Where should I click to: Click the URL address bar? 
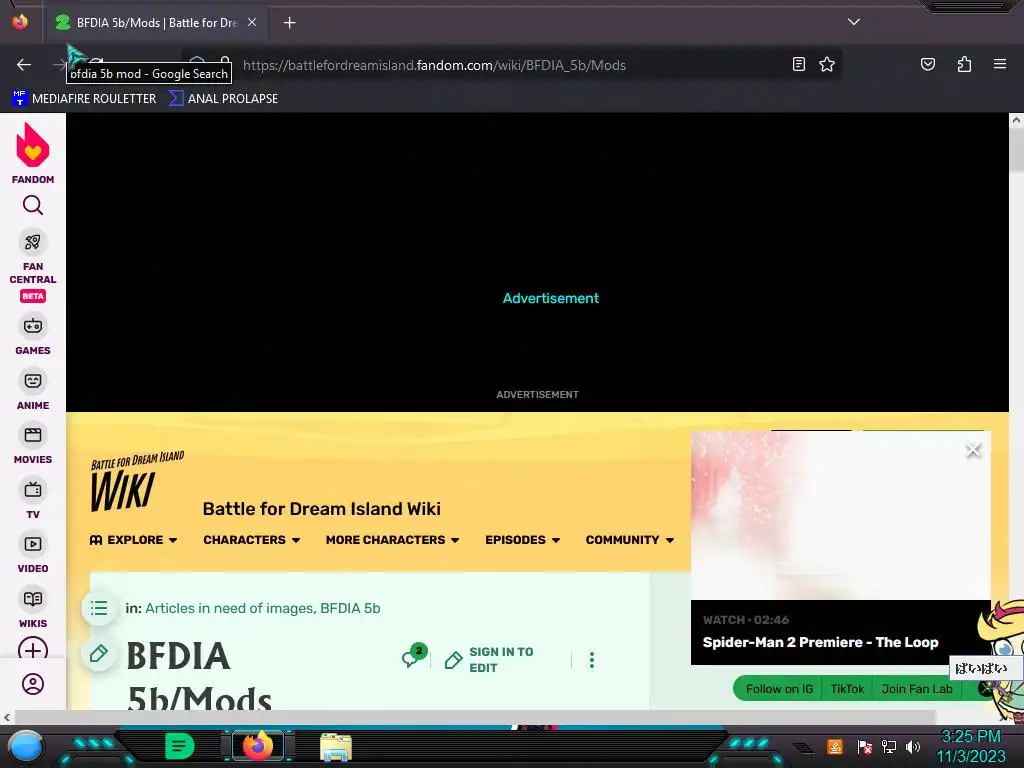(509, 65)
